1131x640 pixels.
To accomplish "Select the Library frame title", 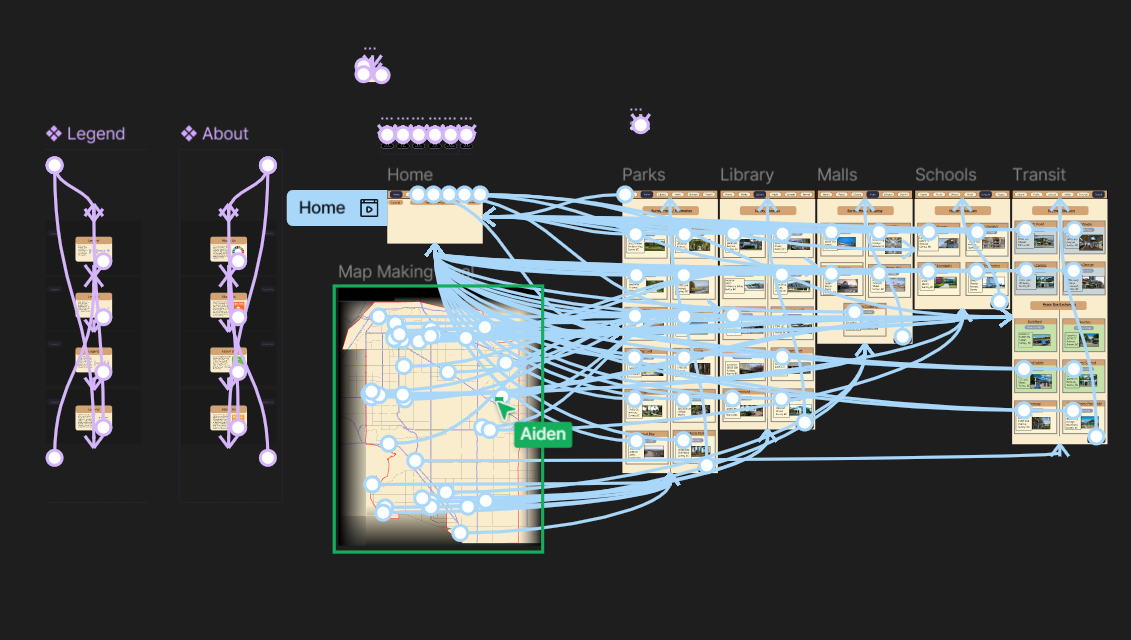I will (747, 175).
